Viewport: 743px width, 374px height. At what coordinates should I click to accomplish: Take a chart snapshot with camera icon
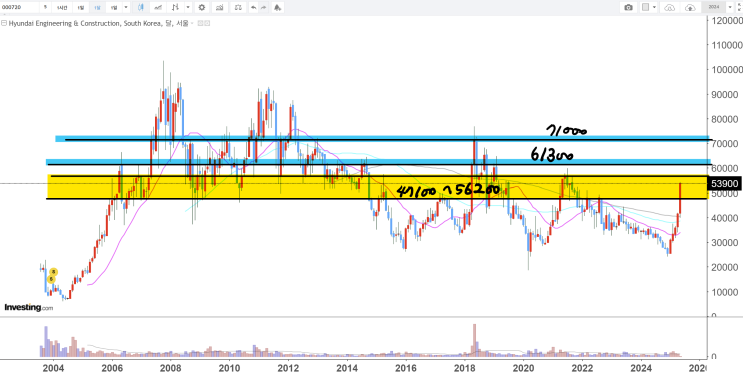[628, 7]
